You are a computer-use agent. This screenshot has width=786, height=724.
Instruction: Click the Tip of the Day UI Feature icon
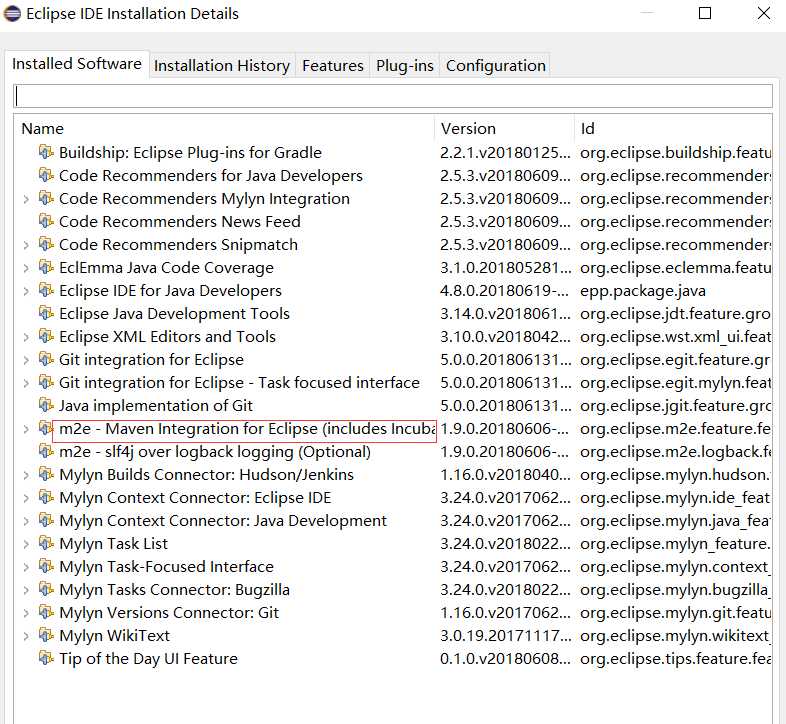pos(46,658)
